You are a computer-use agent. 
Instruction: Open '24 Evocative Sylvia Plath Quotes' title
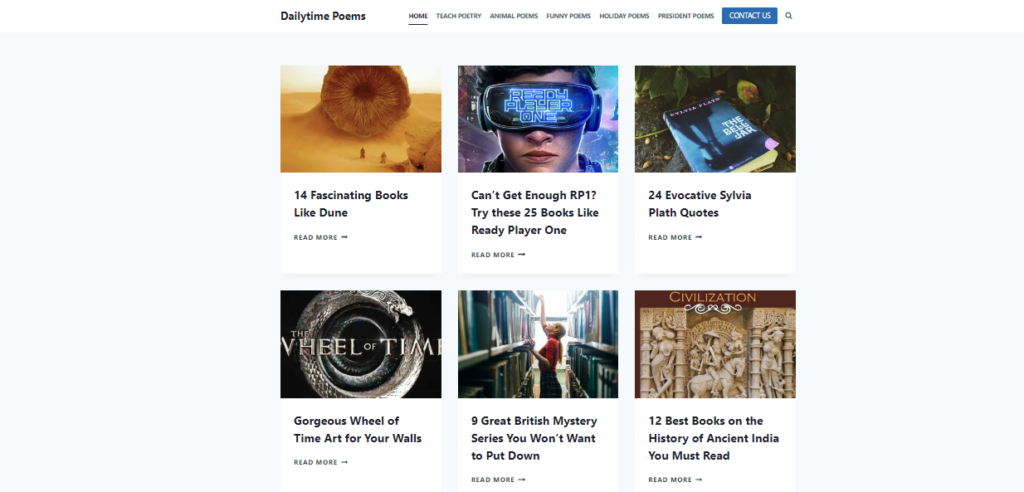pyautogui.click(x=699, y=204)
